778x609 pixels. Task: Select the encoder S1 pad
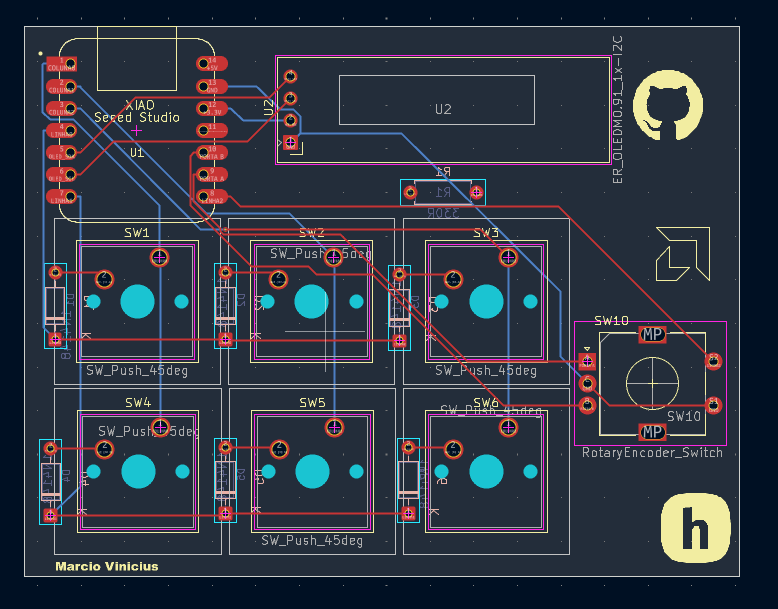tap(713, 405)
